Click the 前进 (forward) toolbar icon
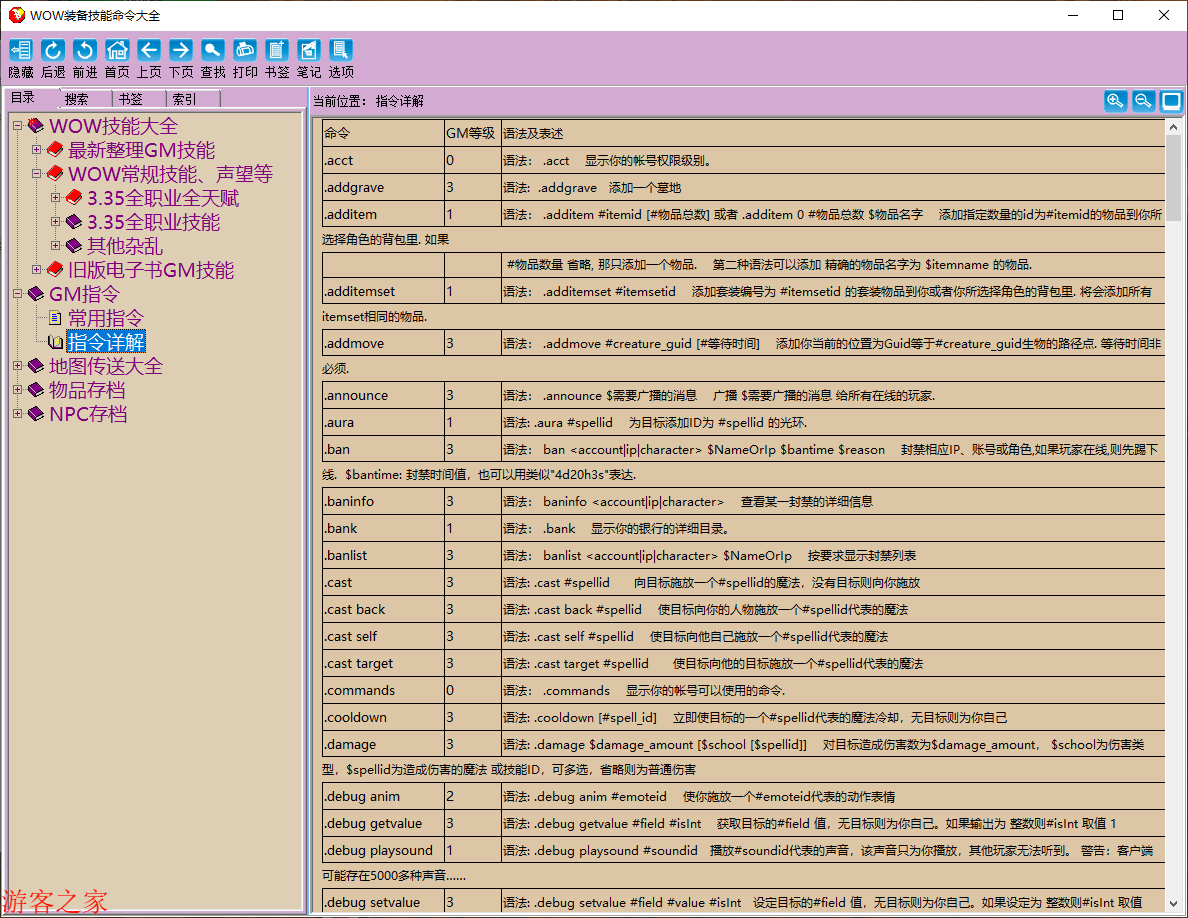The height and width of the screenshot is (918, 1188). 85,50
